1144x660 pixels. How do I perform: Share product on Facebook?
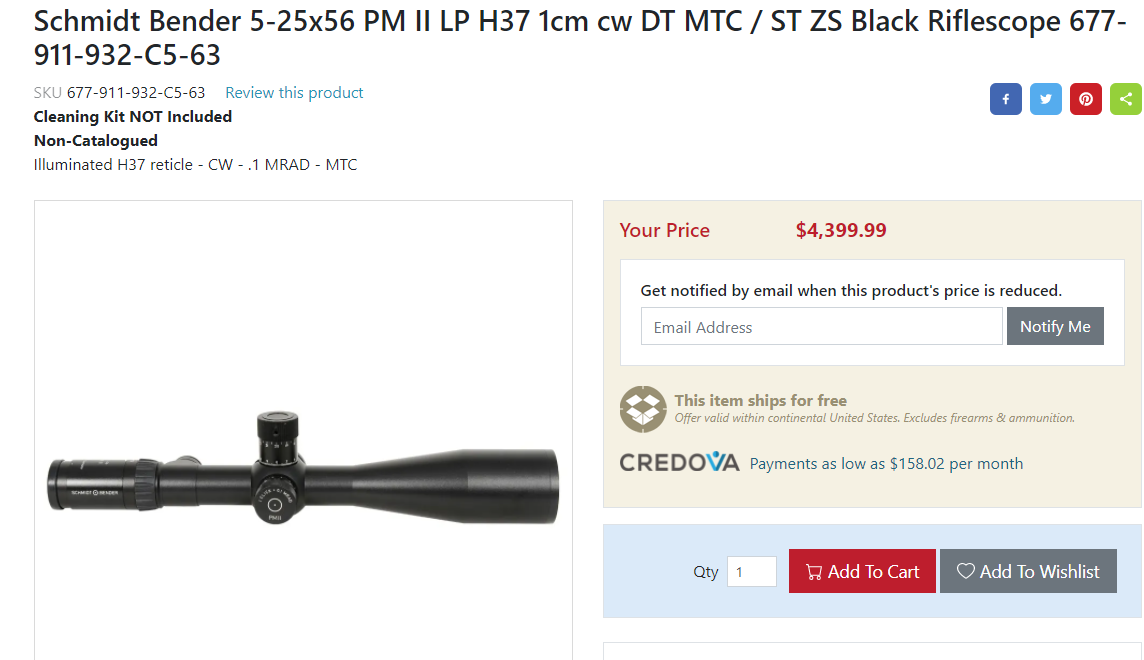click(1005, 99)
